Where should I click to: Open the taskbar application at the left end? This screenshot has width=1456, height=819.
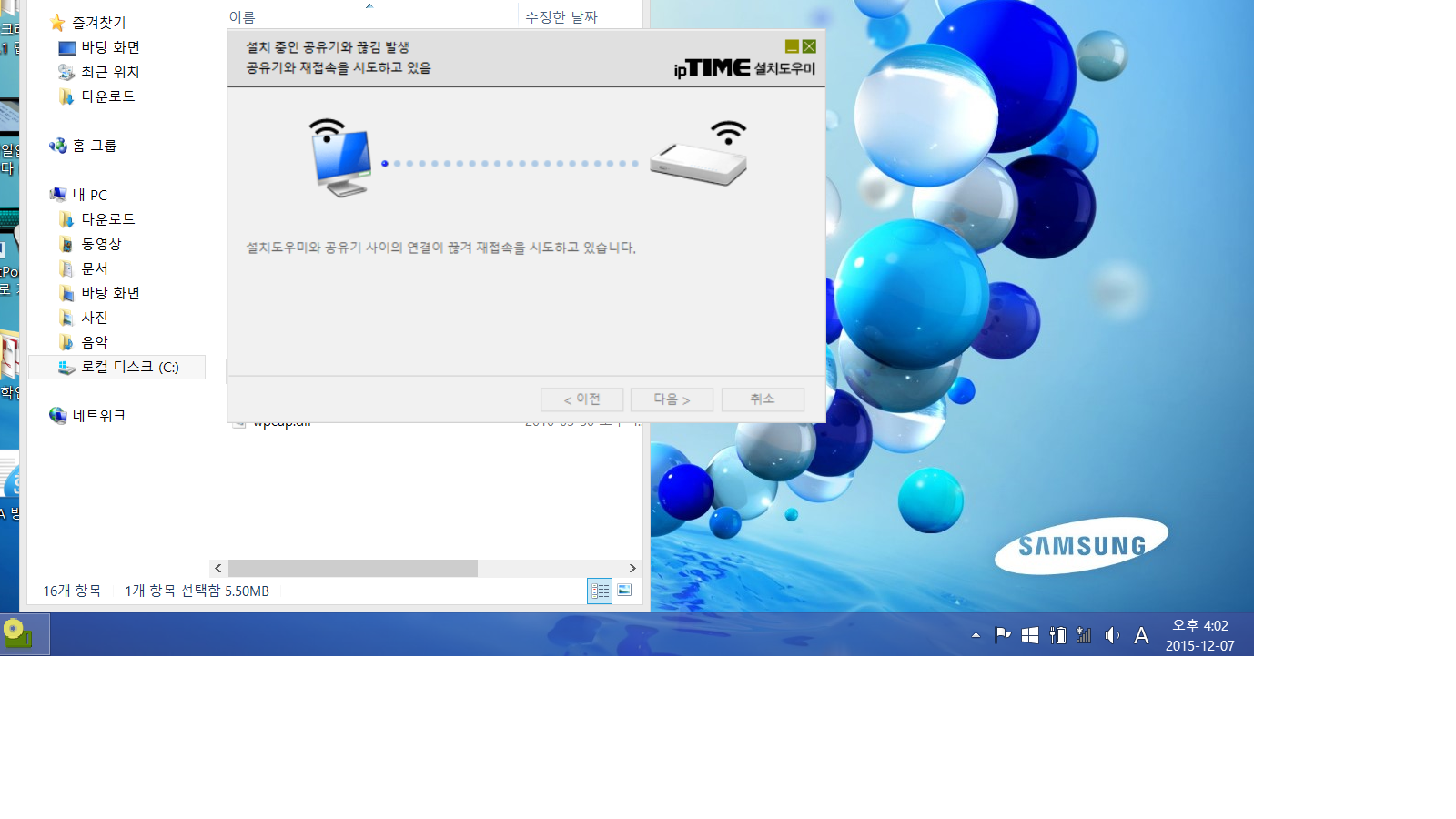click(25, 634)
